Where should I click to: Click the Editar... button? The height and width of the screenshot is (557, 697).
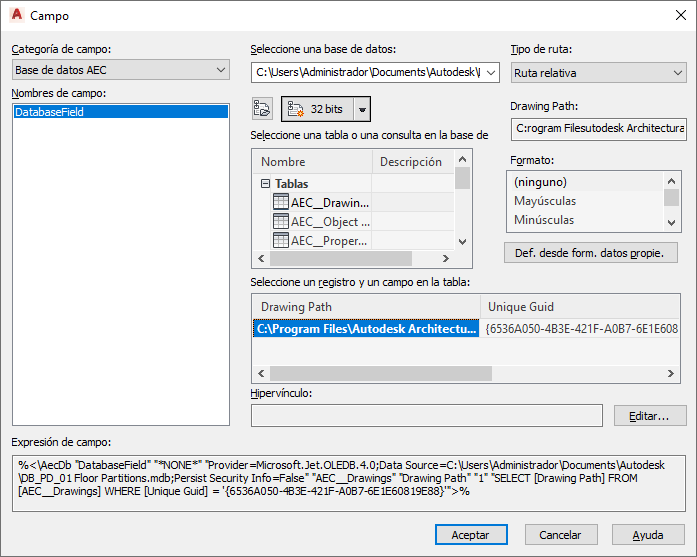650,416
